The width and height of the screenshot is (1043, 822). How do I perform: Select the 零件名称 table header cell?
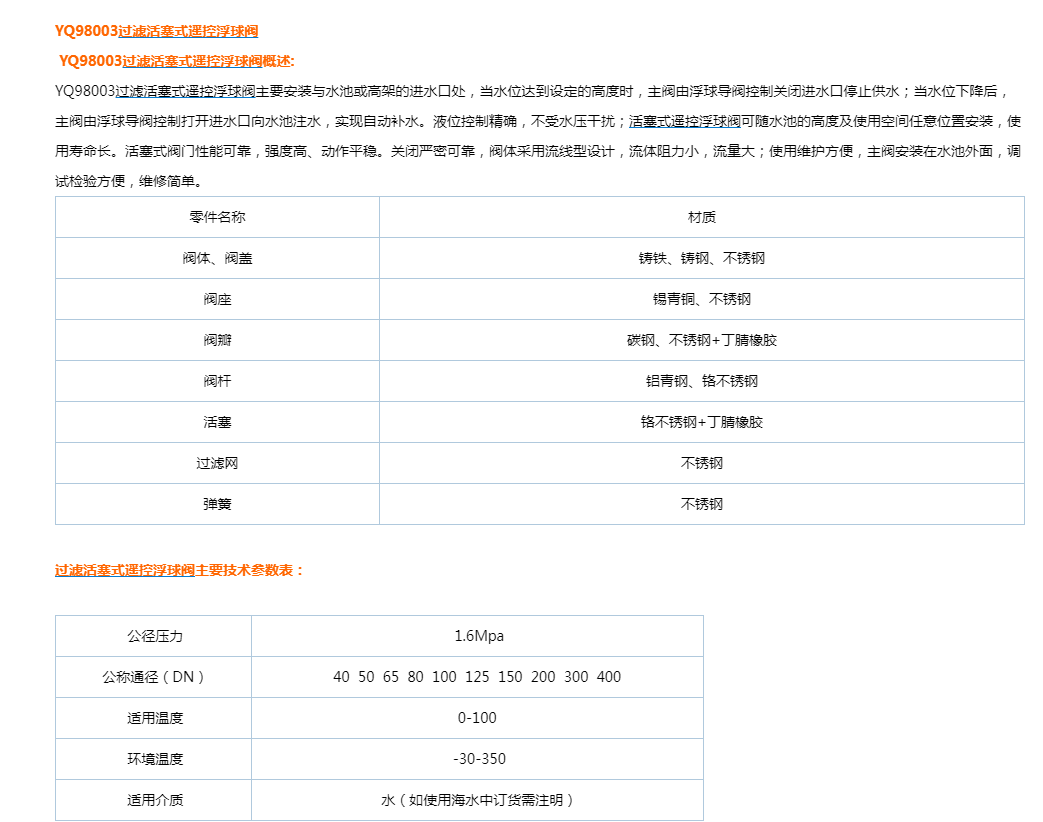pos(217,217)
